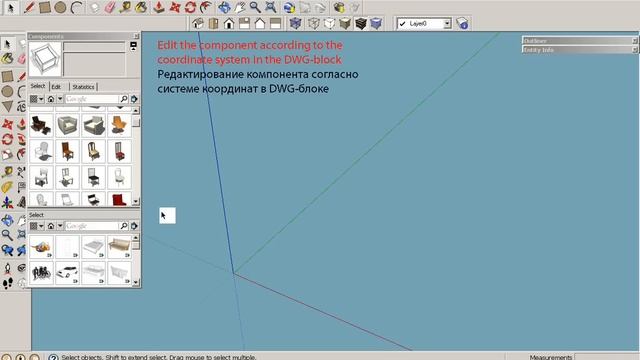The width and height of the screenshot is (640, 360).
Task: Switch to Iso view
Action: [198, 24]
